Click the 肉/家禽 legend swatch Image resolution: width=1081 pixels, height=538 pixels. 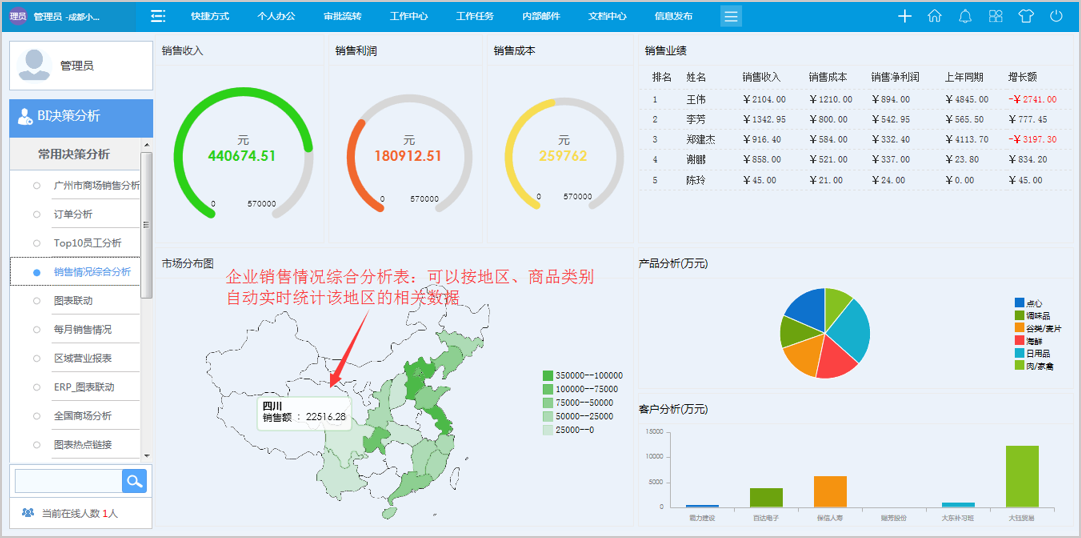(1020, 365)
